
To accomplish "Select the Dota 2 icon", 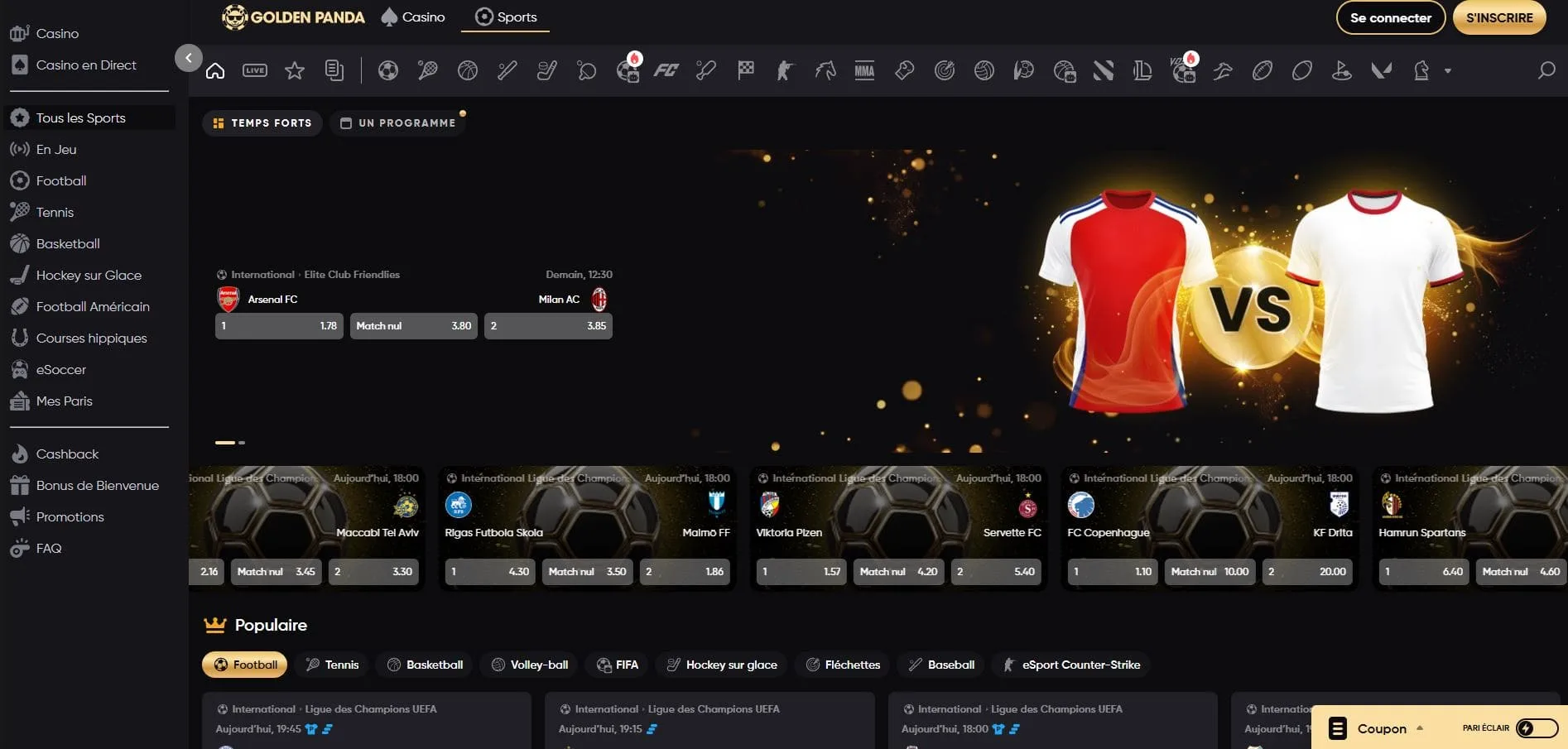I will click(x=1104, y=71).
